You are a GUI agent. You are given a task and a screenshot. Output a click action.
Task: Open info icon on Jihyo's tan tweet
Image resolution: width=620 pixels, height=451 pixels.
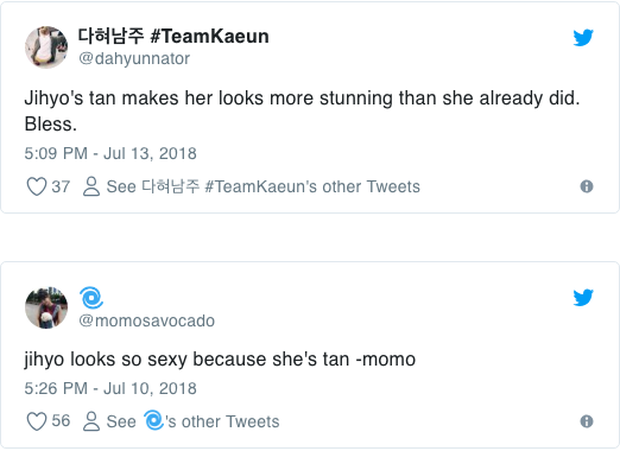pos(587,187)
